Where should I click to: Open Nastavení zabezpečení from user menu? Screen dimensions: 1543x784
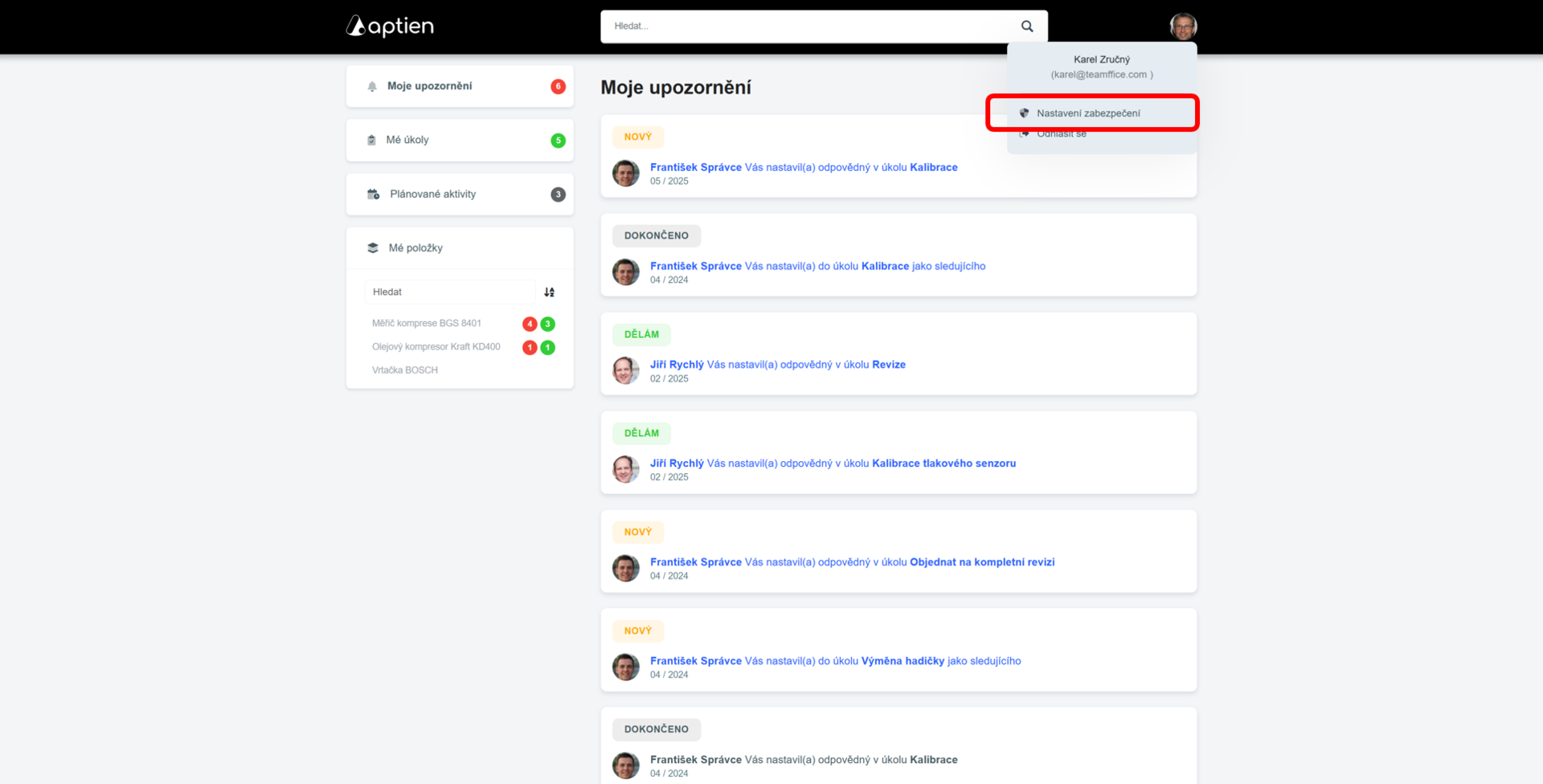point(1088,113)
